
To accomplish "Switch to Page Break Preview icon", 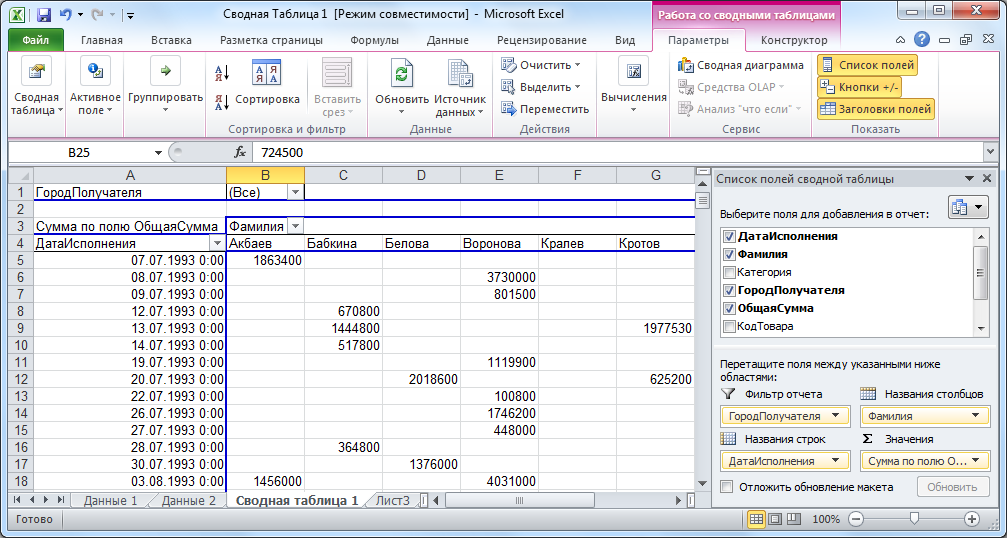I will (x=794, y=519).
